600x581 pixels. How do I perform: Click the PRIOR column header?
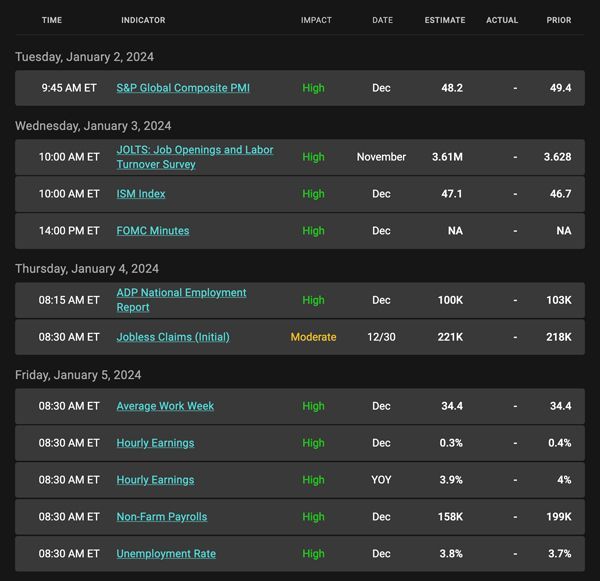point(559,20)
